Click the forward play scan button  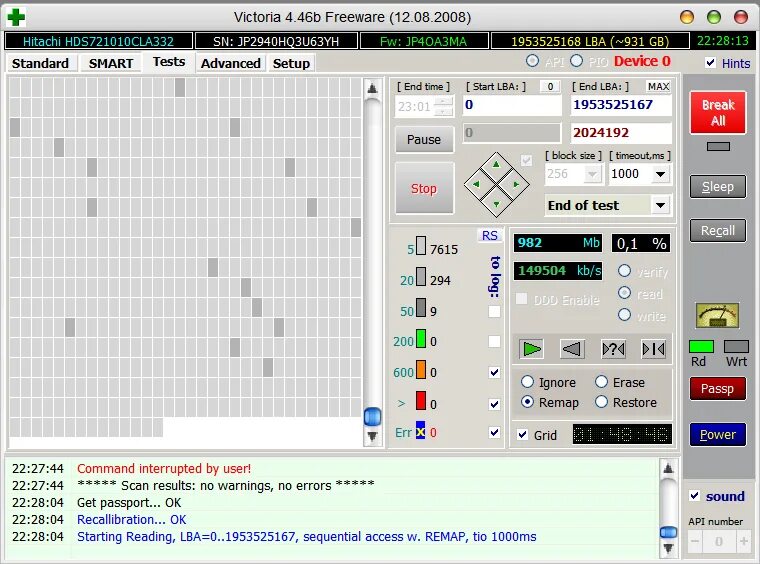(x=531, y=349)
